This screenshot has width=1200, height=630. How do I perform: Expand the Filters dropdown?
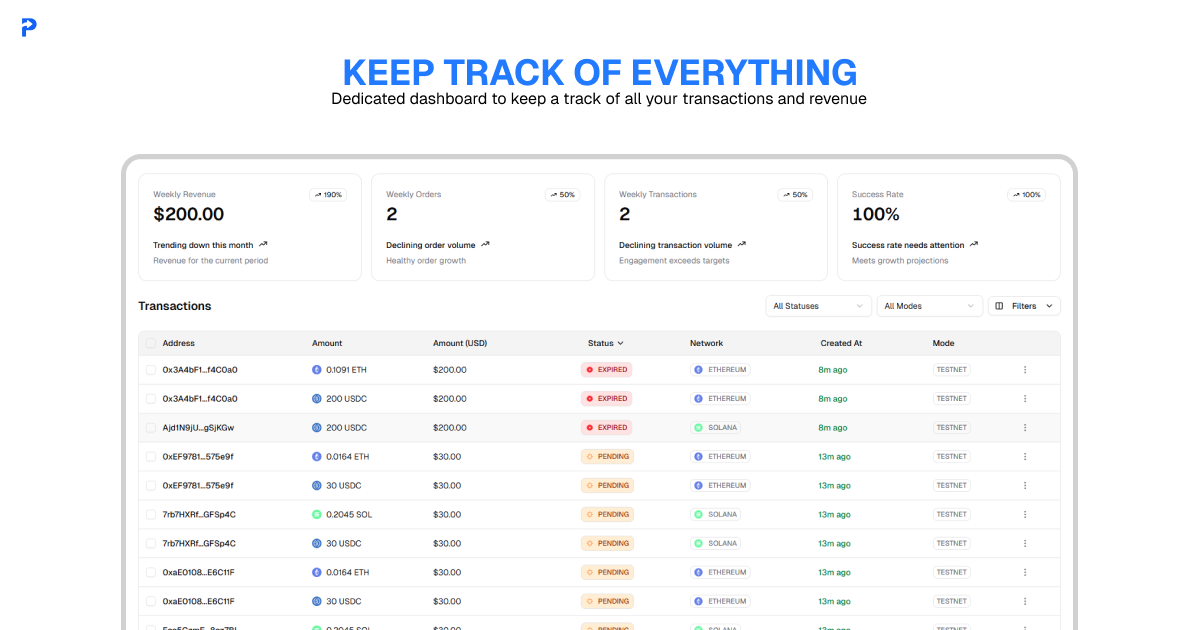click(1024, 306)
